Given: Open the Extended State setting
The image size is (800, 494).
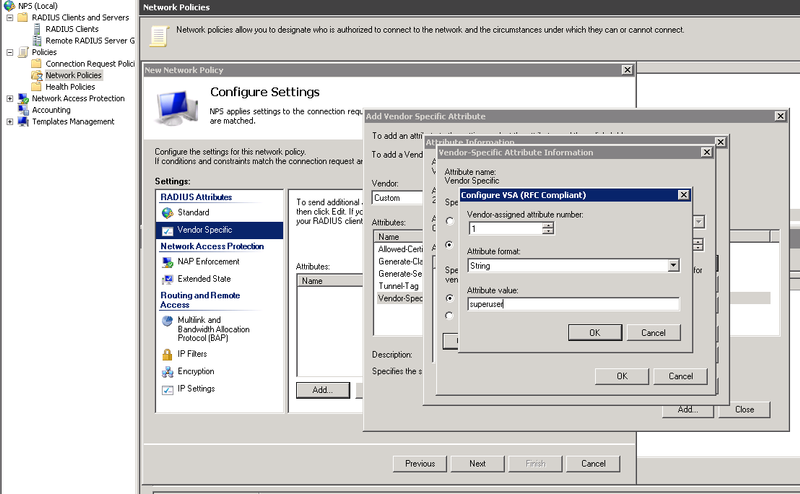Looking at the screenshot, I should coord(203,279).
